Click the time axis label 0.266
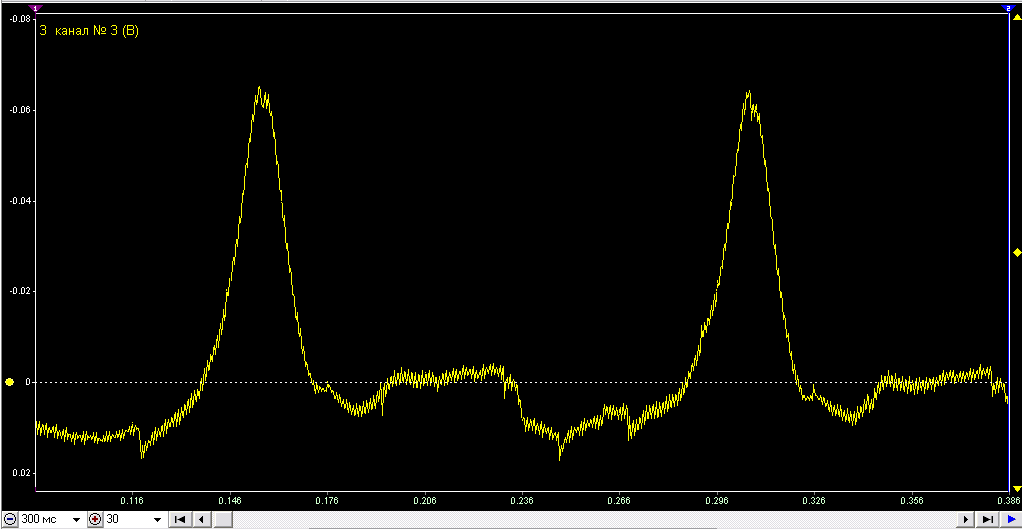Viewport: 1022px width, 529px height. point(619,501)
